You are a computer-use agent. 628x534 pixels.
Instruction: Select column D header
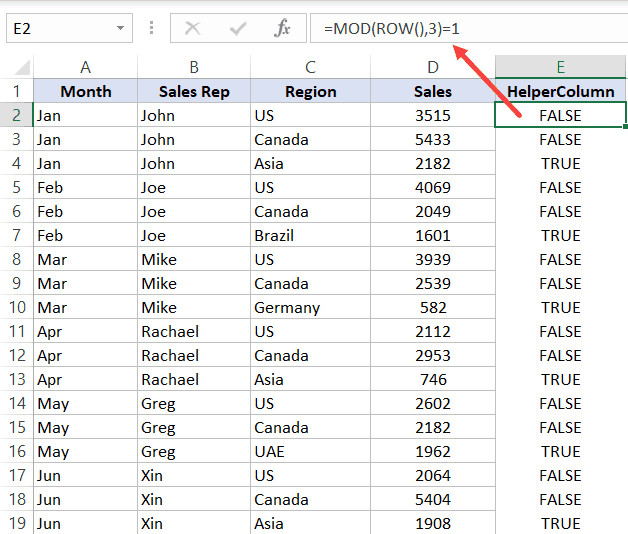point(432,67)
